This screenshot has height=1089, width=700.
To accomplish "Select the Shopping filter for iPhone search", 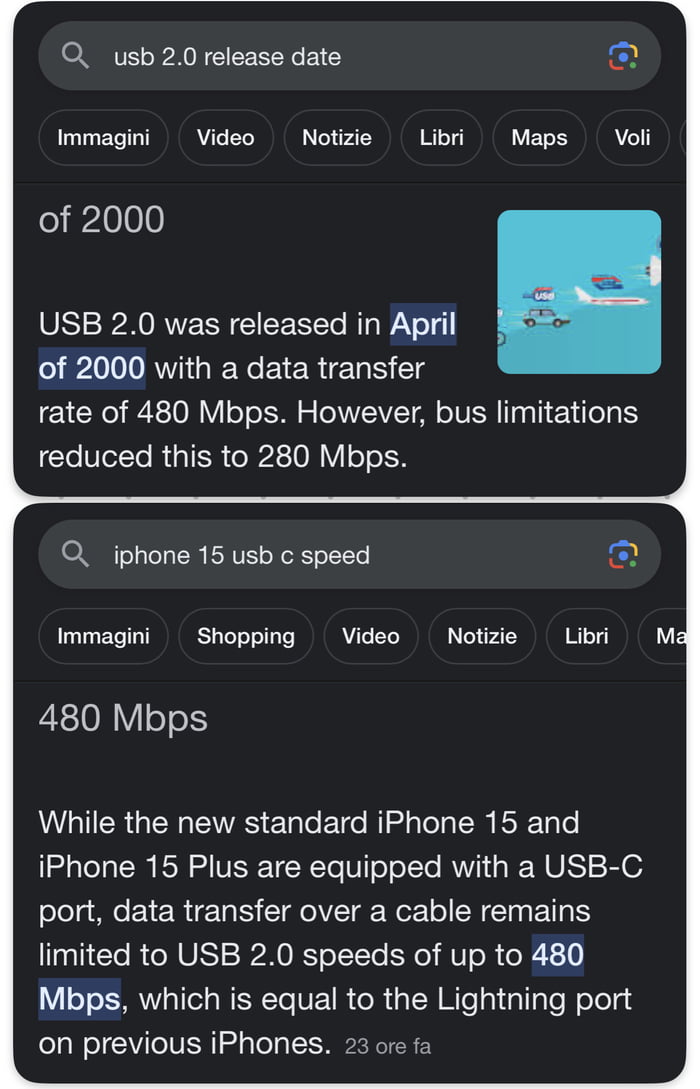I will 246,636.
